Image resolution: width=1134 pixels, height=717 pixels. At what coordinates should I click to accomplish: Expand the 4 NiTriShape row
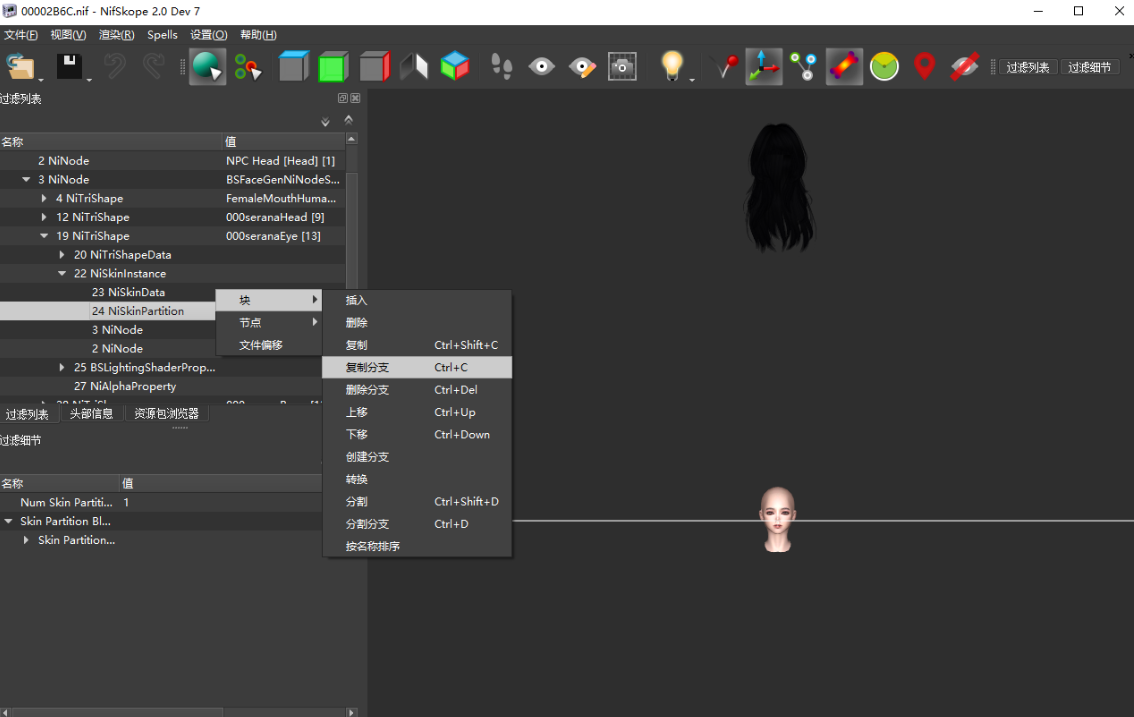coord(44,198)
